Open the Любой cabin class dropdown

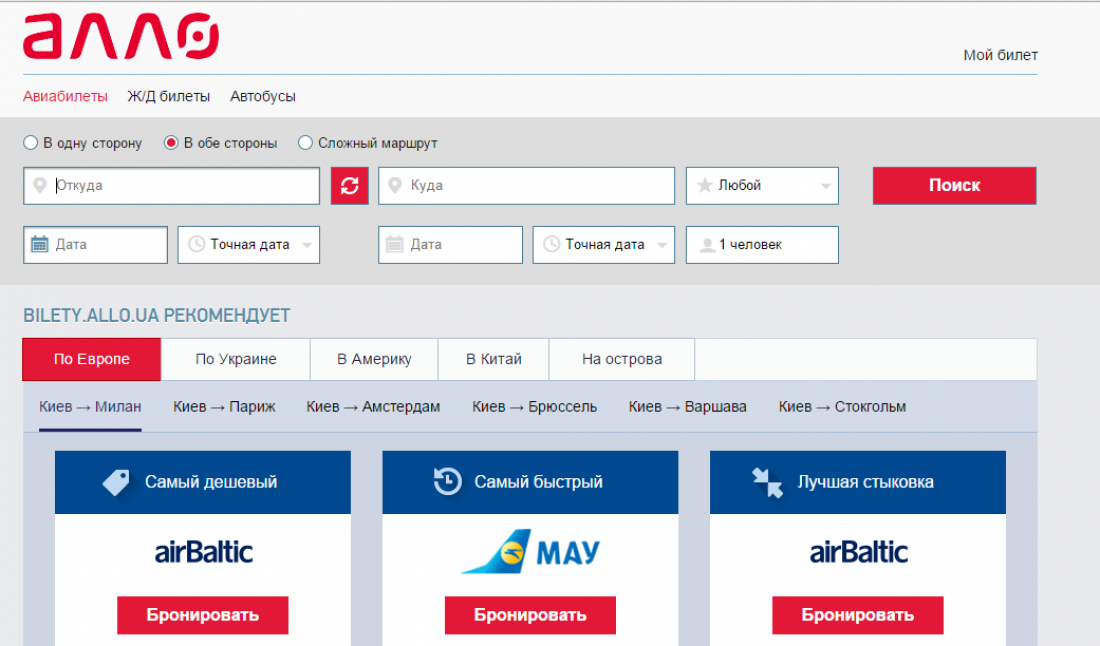762,185
